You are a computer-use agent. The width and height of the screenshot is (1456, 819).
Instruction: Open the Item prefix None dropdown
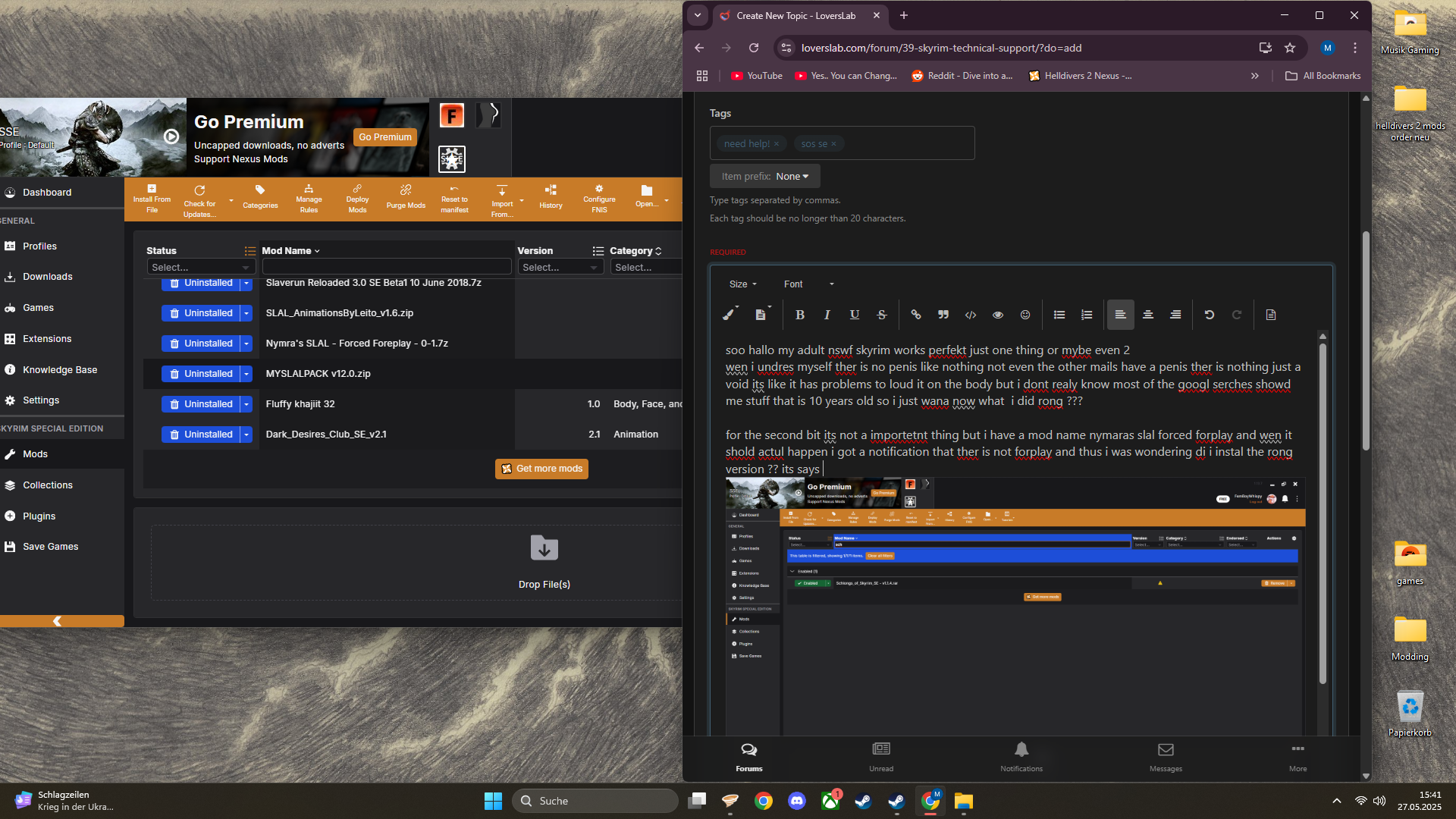click(x=764, y=176)
